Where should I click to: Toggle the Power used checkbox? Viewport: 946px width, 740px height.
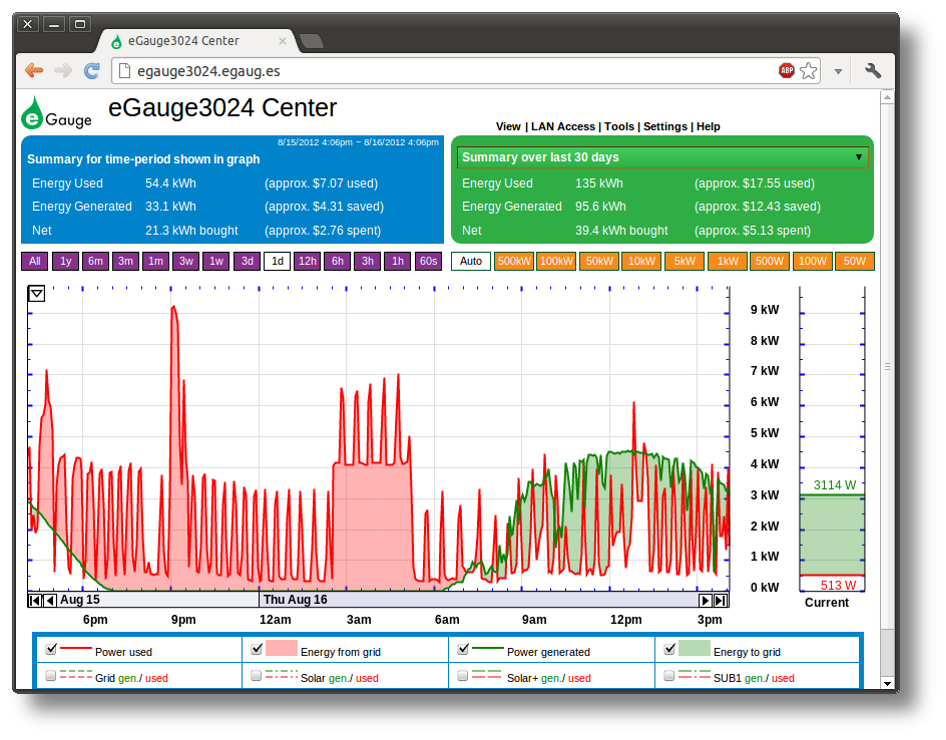coord(51,648)
